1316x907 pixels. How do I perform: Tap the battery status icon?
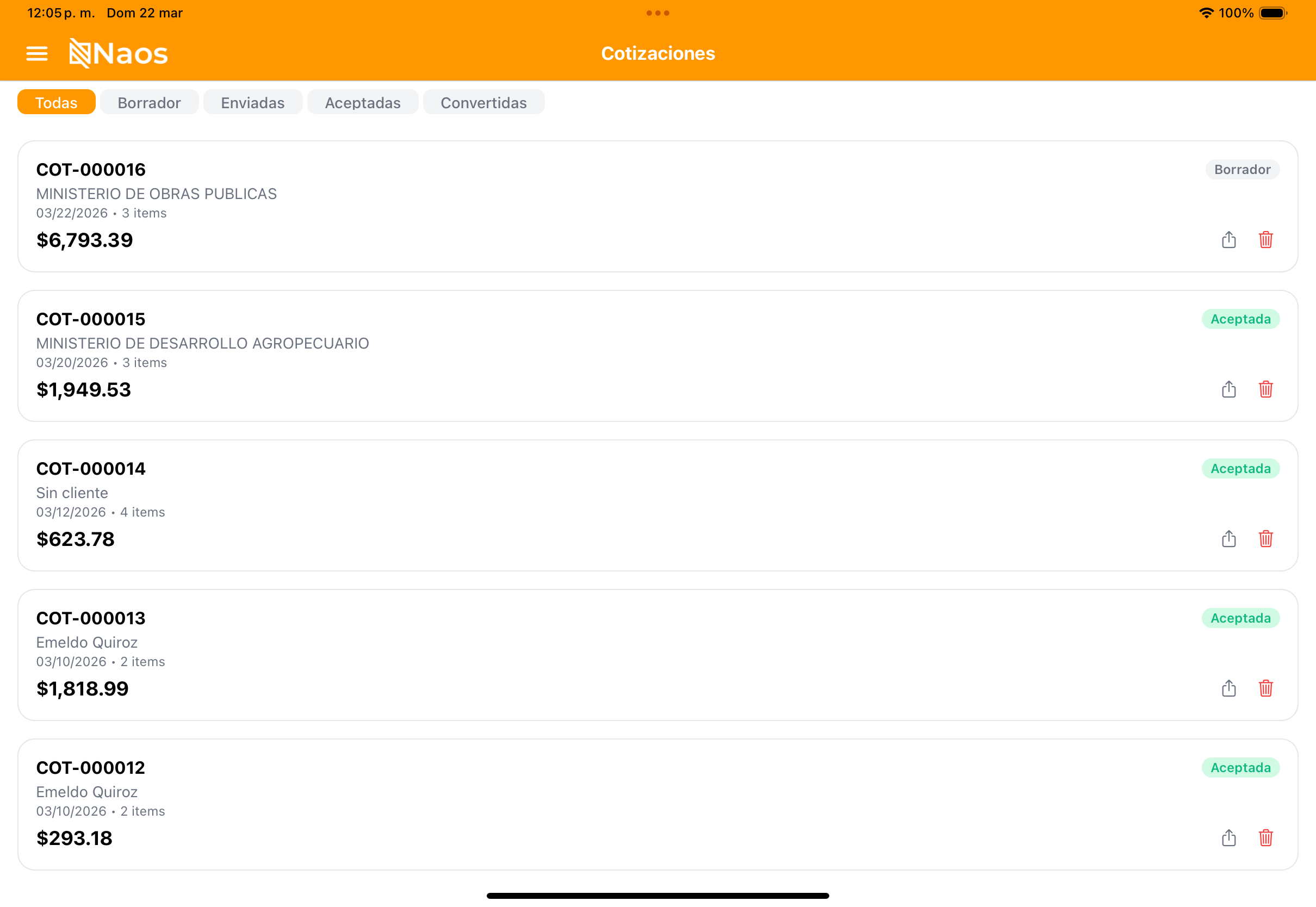[1273, 13]
